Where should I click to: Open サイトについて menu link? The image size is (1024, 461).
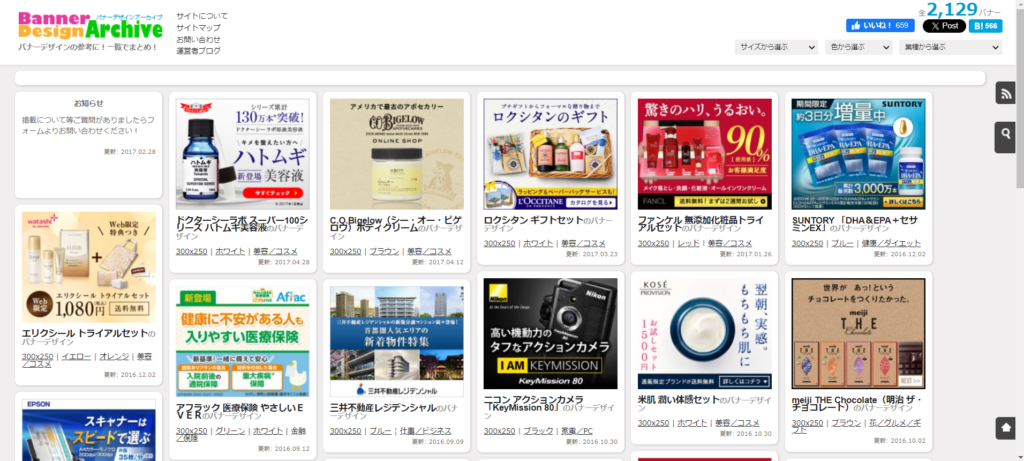202,16
